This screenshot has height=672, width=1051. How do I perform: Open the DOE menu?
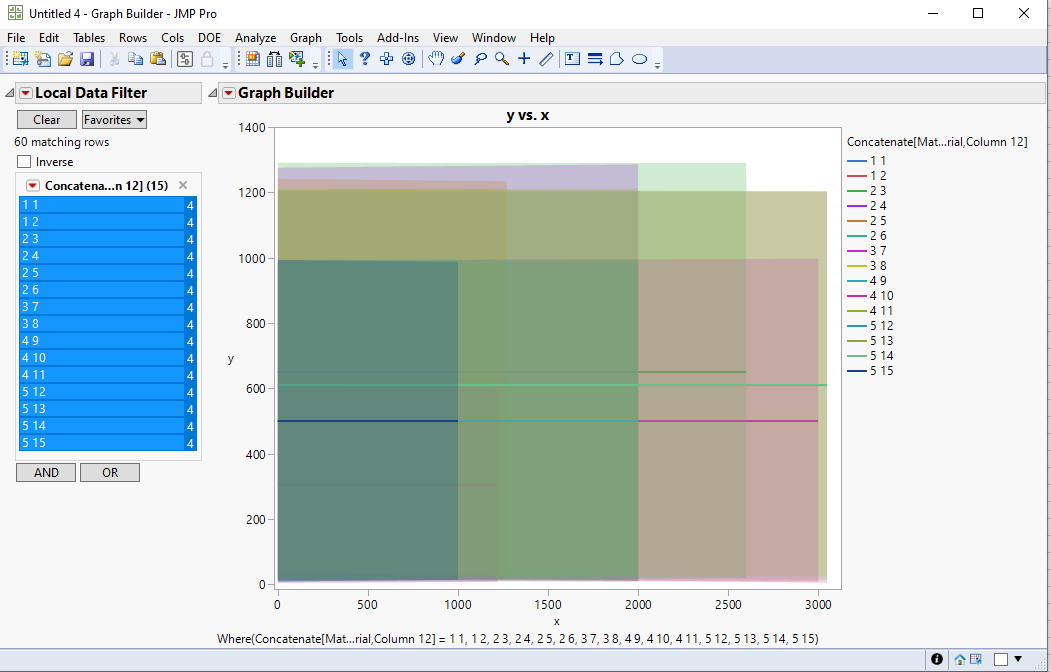[209, 37]
